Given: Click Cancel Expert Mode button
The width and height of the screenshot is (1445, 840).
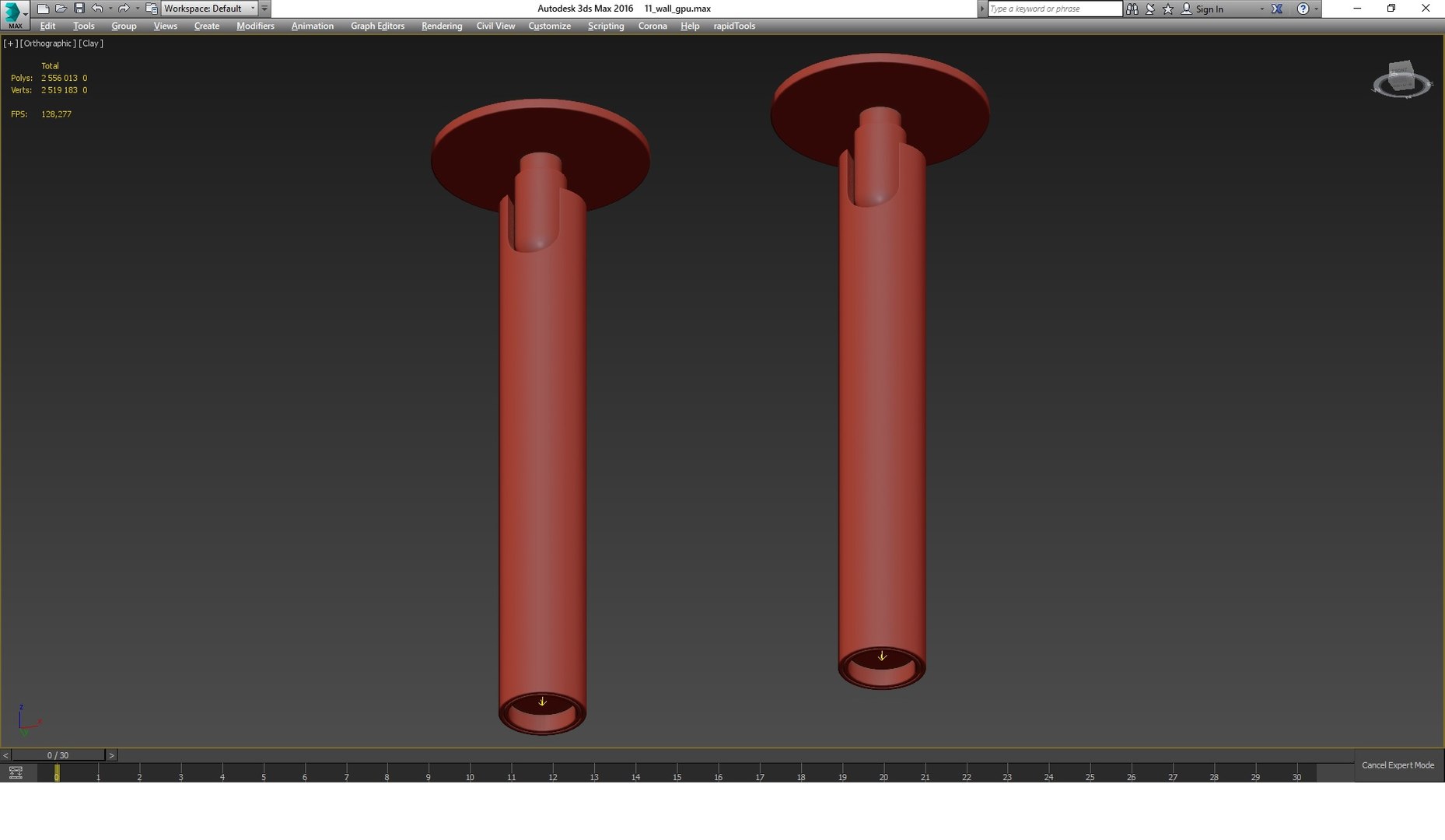Looking at the screenshot, I should (1398, 765).
